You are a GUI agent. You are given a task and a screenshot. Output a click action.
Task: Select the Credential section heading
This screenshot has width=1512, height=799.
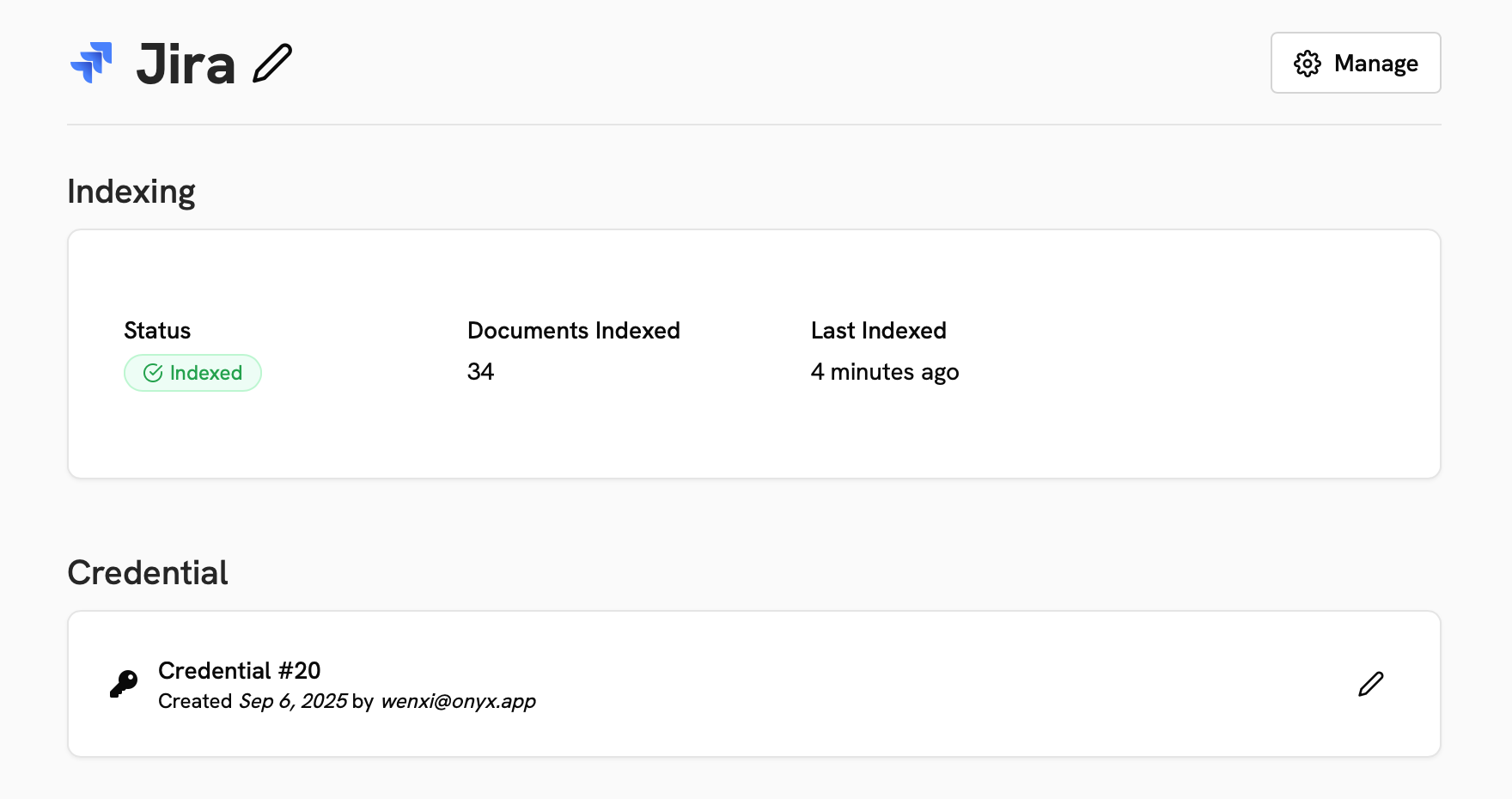pyautogui.click(x=147, y=572)
